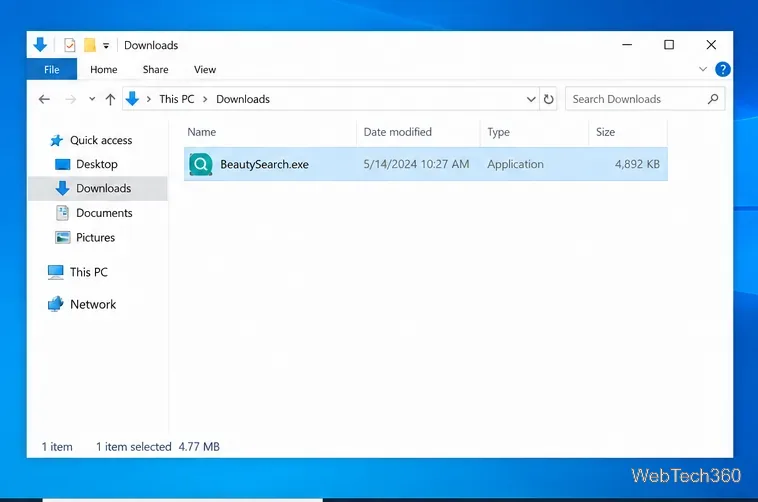Click the Search Downloads field
This screenshot has height=502, width=758.
(645, 99)
